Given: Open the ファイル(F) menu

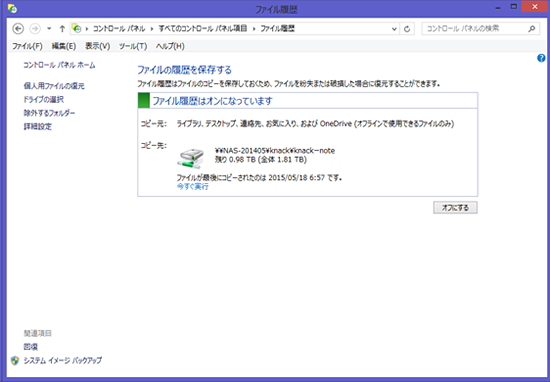Looking at the screenshot, I should tap(27, 46).
